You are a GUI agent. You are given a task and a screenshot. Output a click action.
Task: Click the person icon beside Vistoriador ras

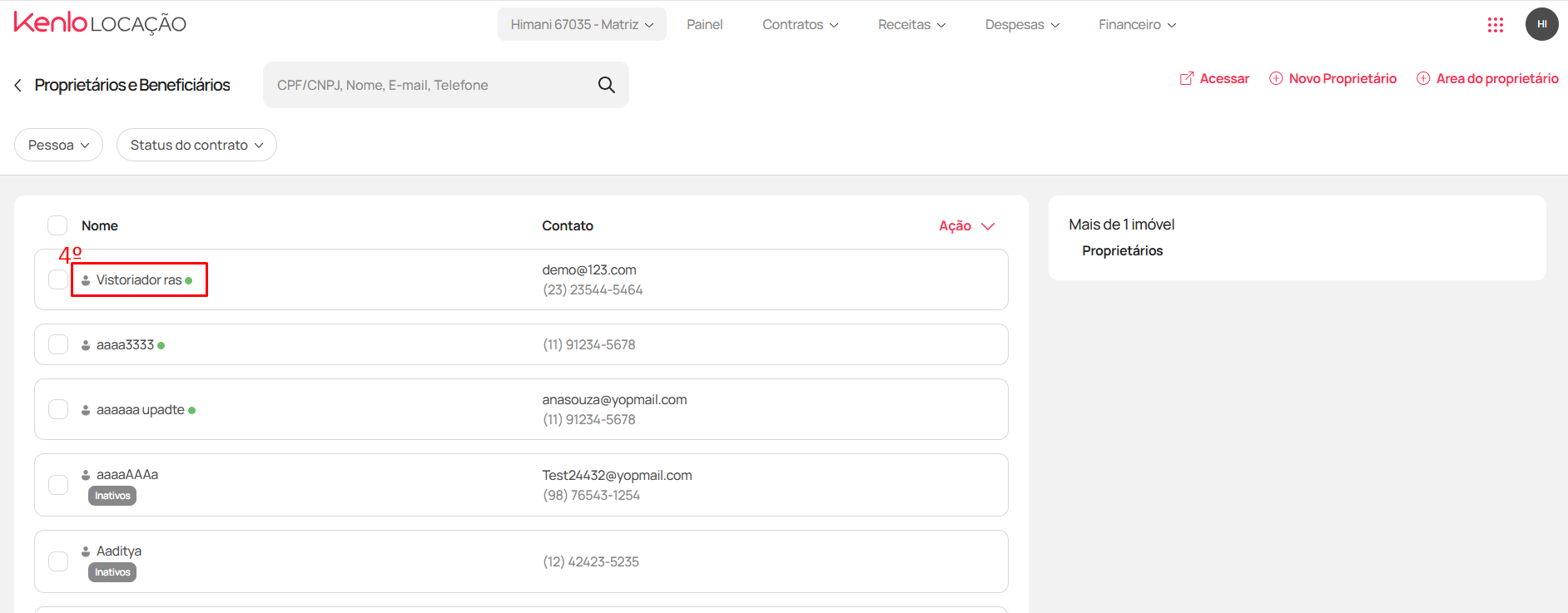tap(86, 280)
